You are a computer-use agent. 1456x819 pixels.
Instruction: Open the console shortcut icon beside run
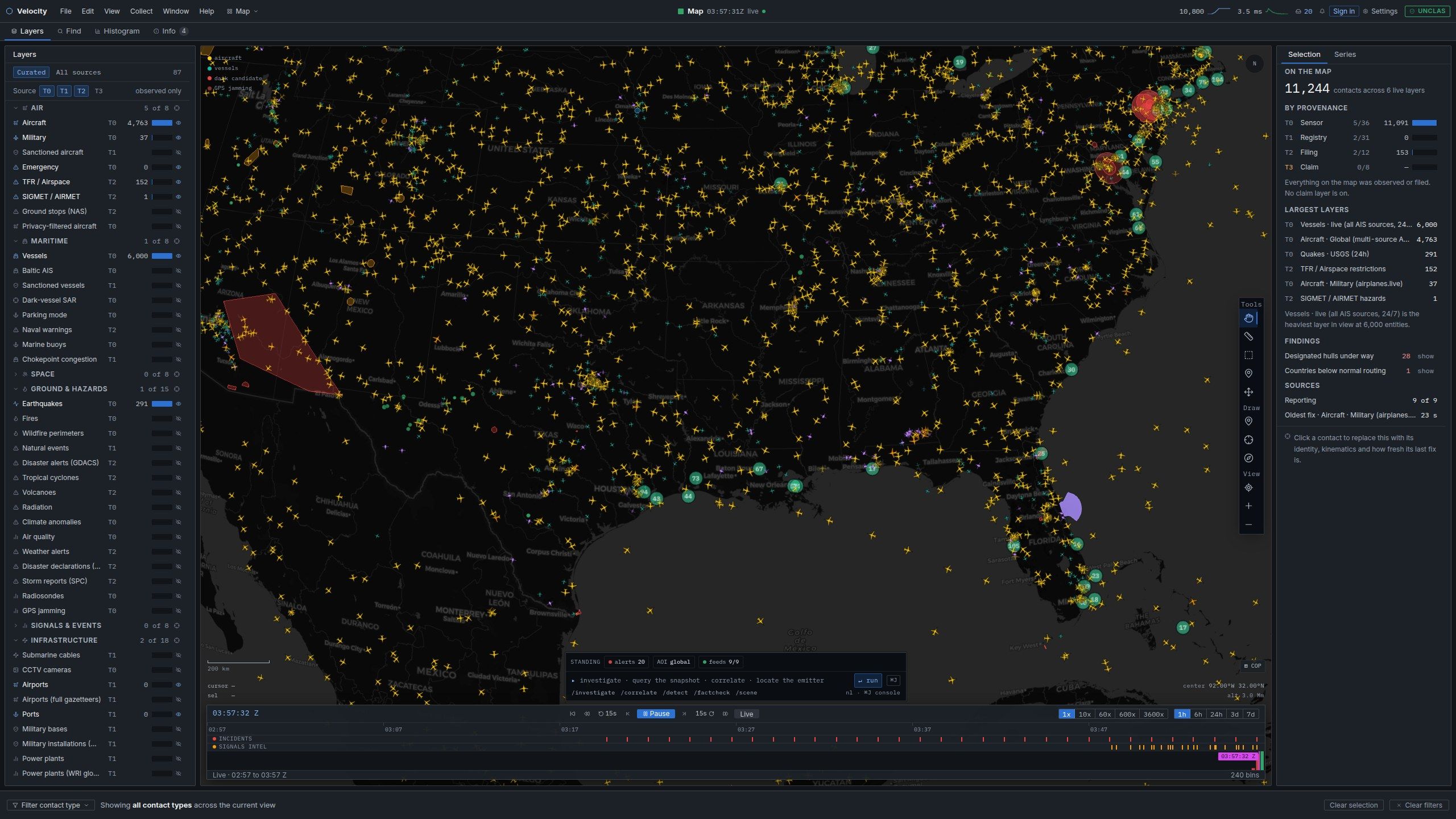click(893, 680)
